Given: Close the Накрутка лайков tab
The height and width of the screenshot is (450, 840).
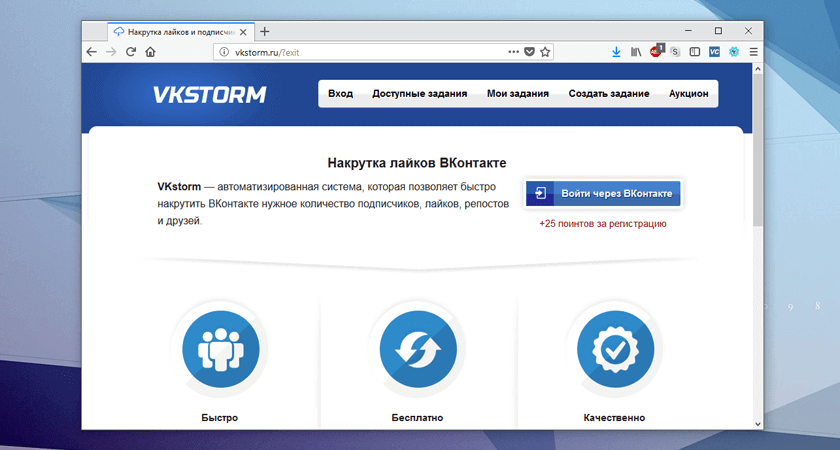Looking at the screenshot, I should coord(243,32).
